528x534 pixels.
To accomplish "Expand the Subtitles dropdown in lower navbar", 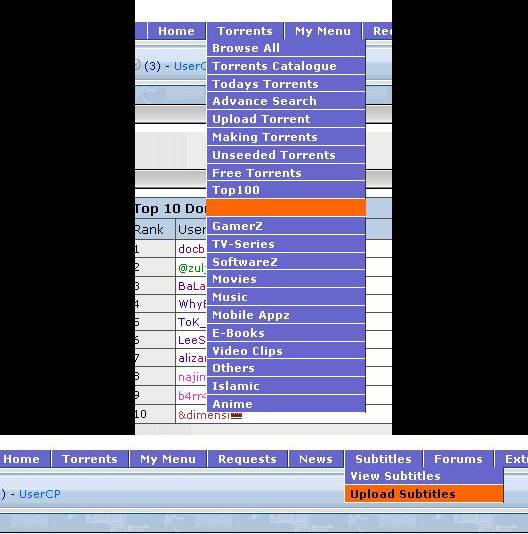I will 383,459.
